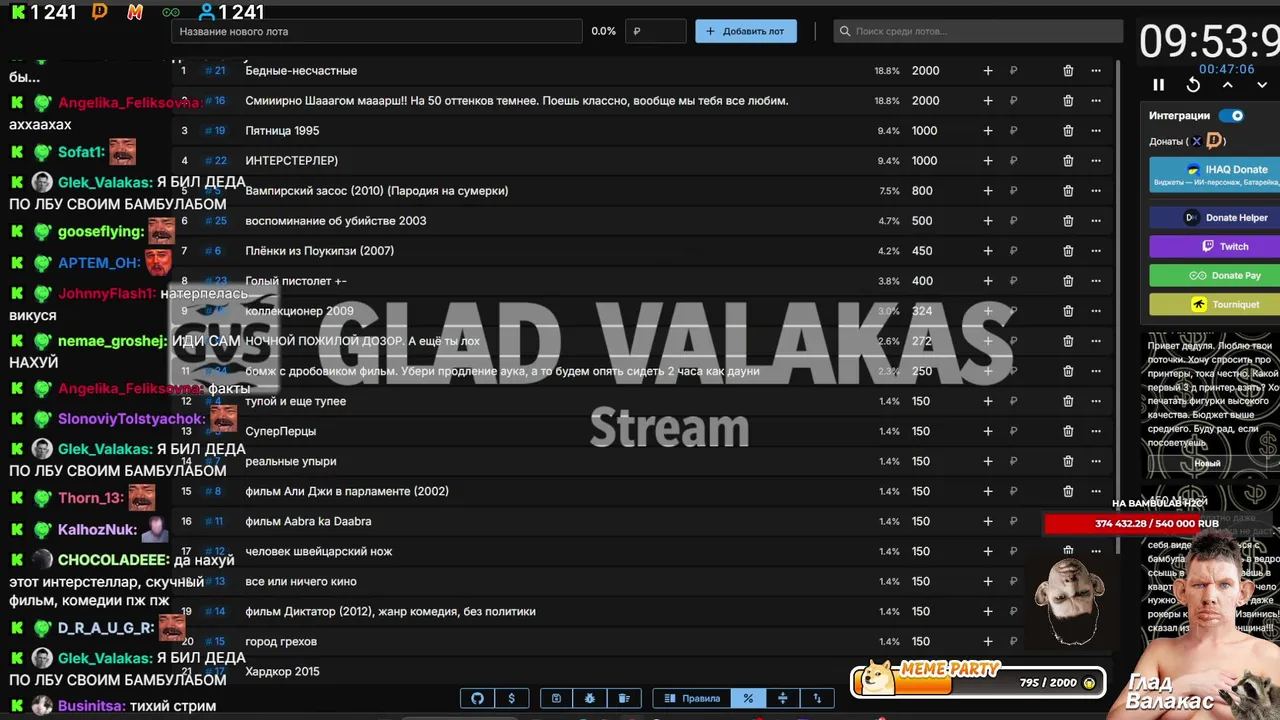Screen dimensions: 1280x720
Task: Select the фильм Aabra ka Daabra lot
Action: coord(308,521)
